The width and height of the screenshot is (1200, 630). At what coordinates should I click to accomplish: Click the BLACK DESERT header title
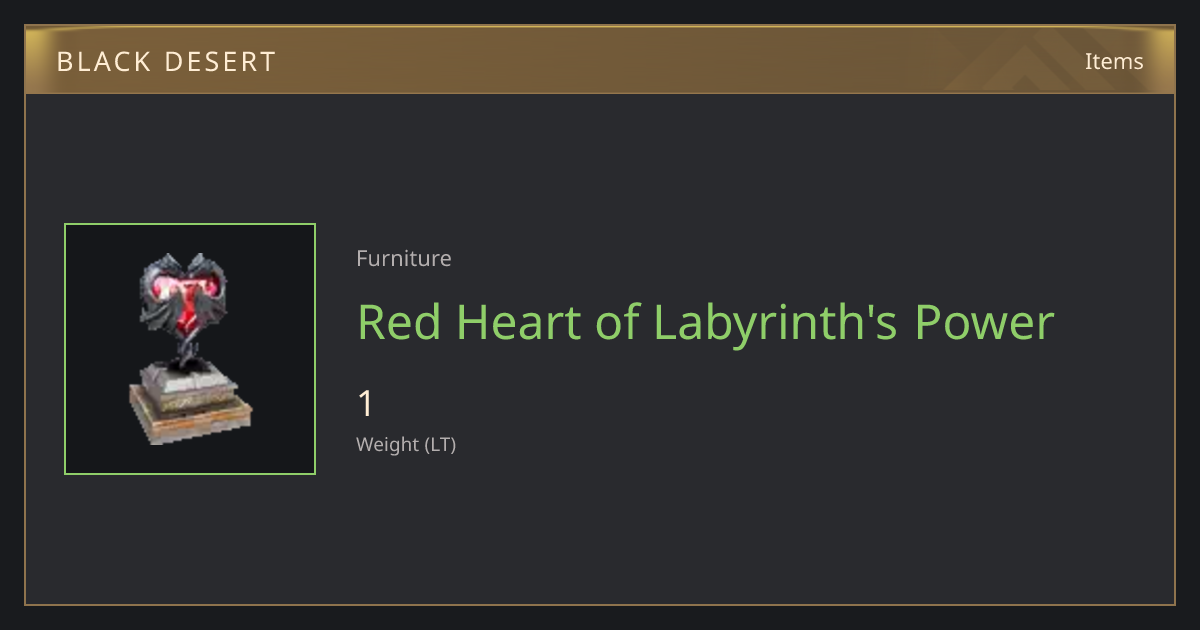click(x=166, y=62)
